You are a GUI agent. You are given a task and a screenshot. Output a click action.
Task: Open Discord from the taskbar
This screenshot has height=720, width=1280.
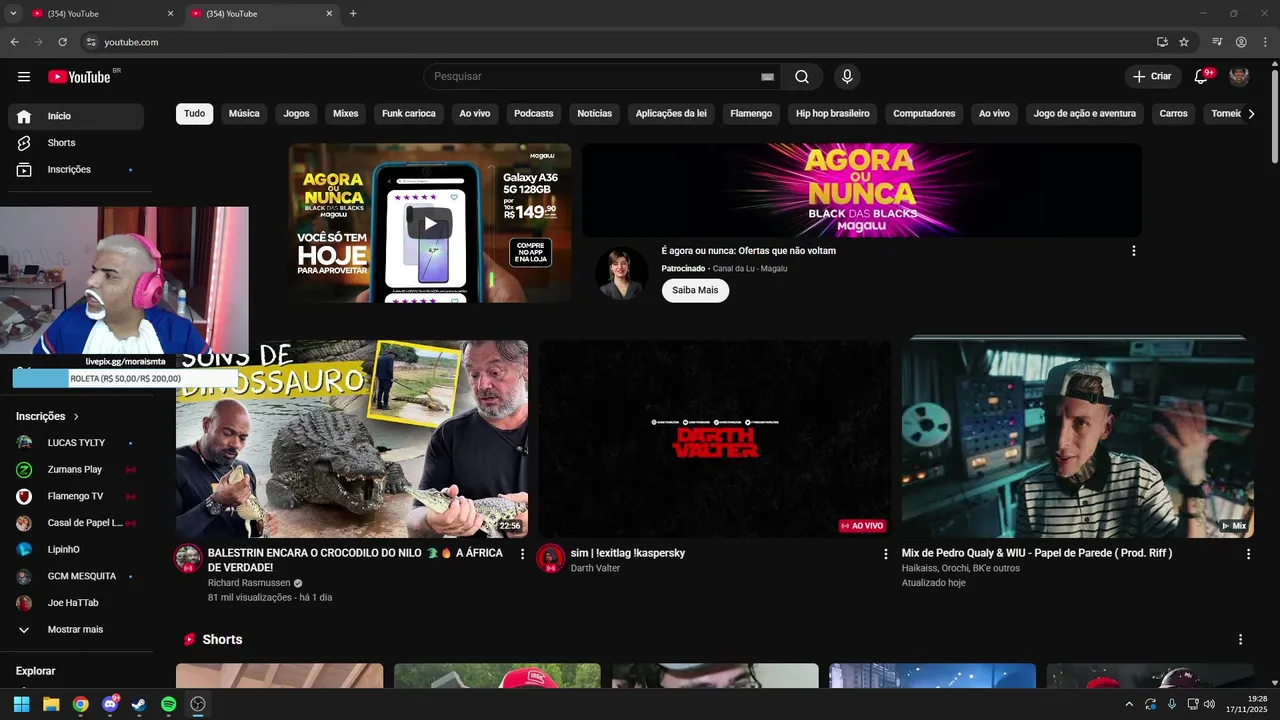[110, 704]
